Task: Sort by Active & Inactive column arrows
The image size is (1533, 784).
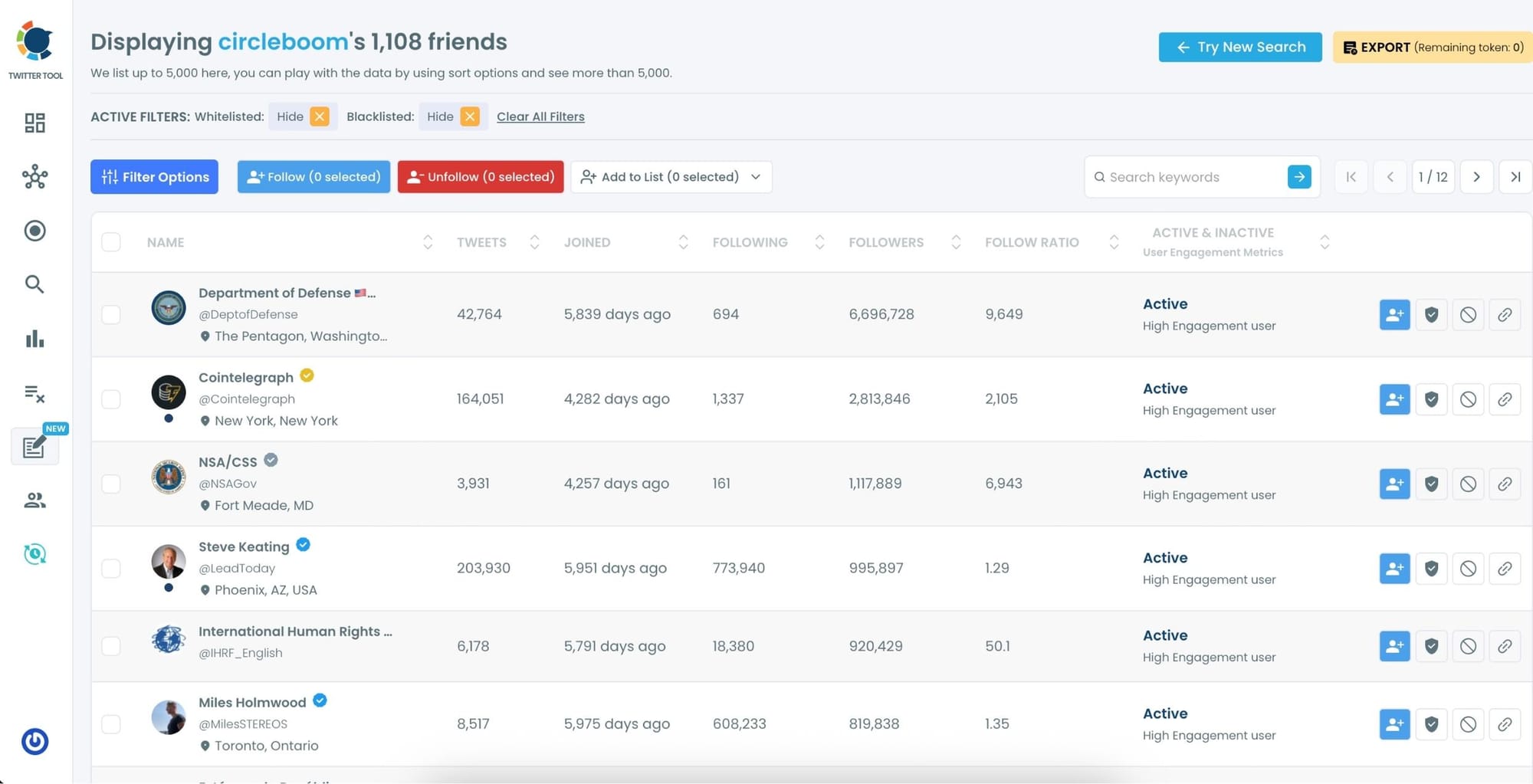Action: pos(1324,242)
